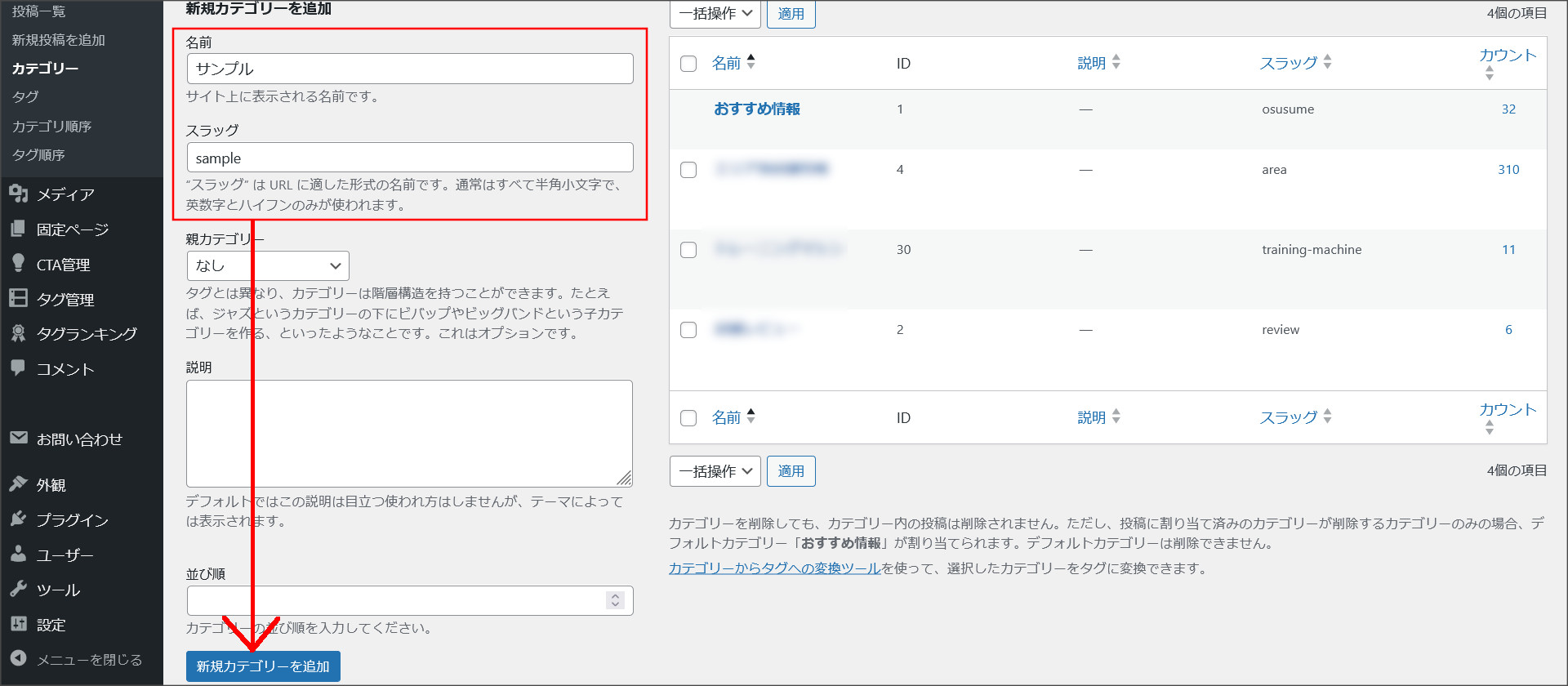The width and height of the screenshot is (1568, 686).
Task: Click the 新規カテゴリーを追加 submit button
Action: click(263, 666)
